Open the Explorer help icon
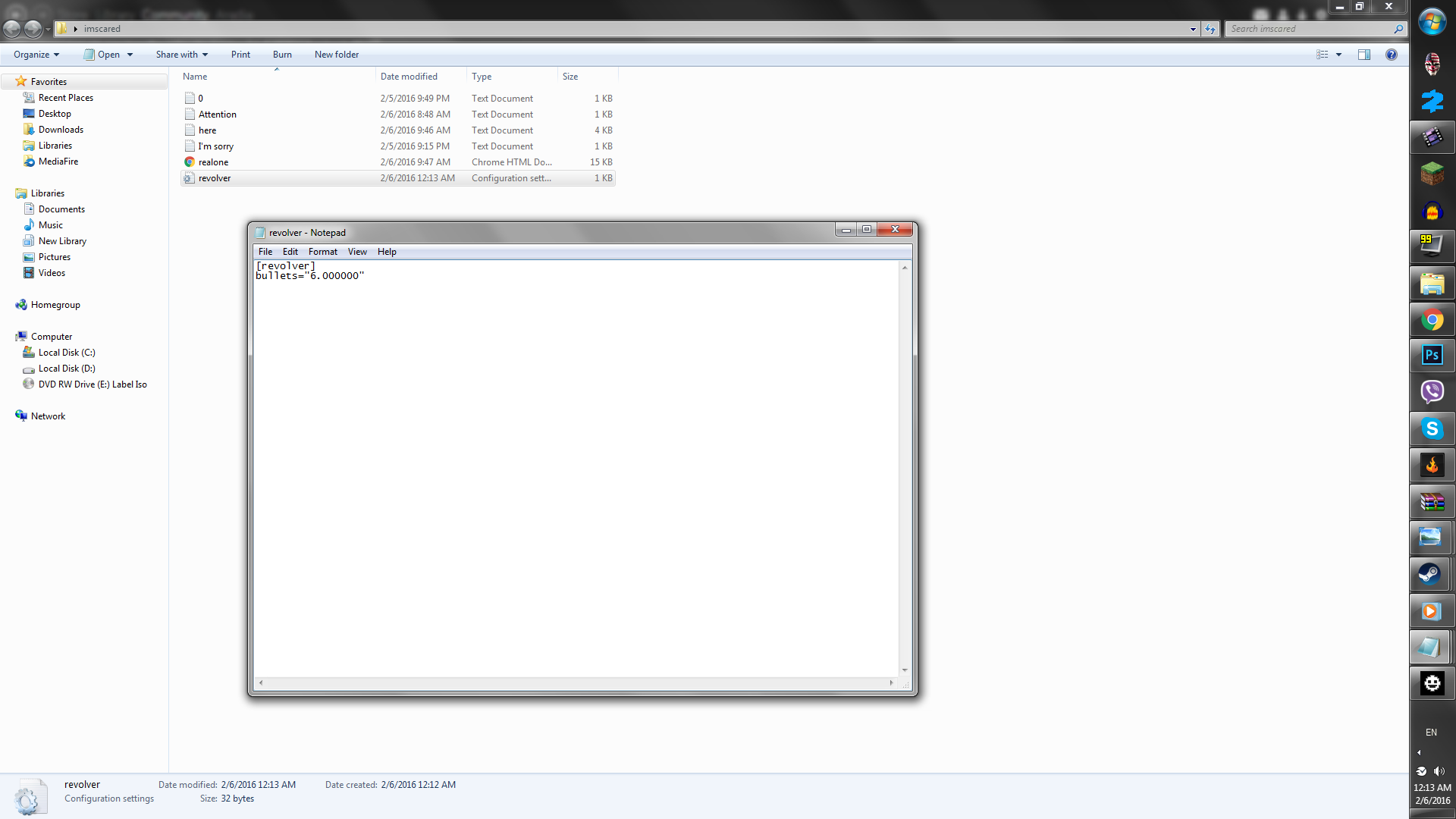The height and width of the screenshot is (819, 1456). (x=1391, y=55)
